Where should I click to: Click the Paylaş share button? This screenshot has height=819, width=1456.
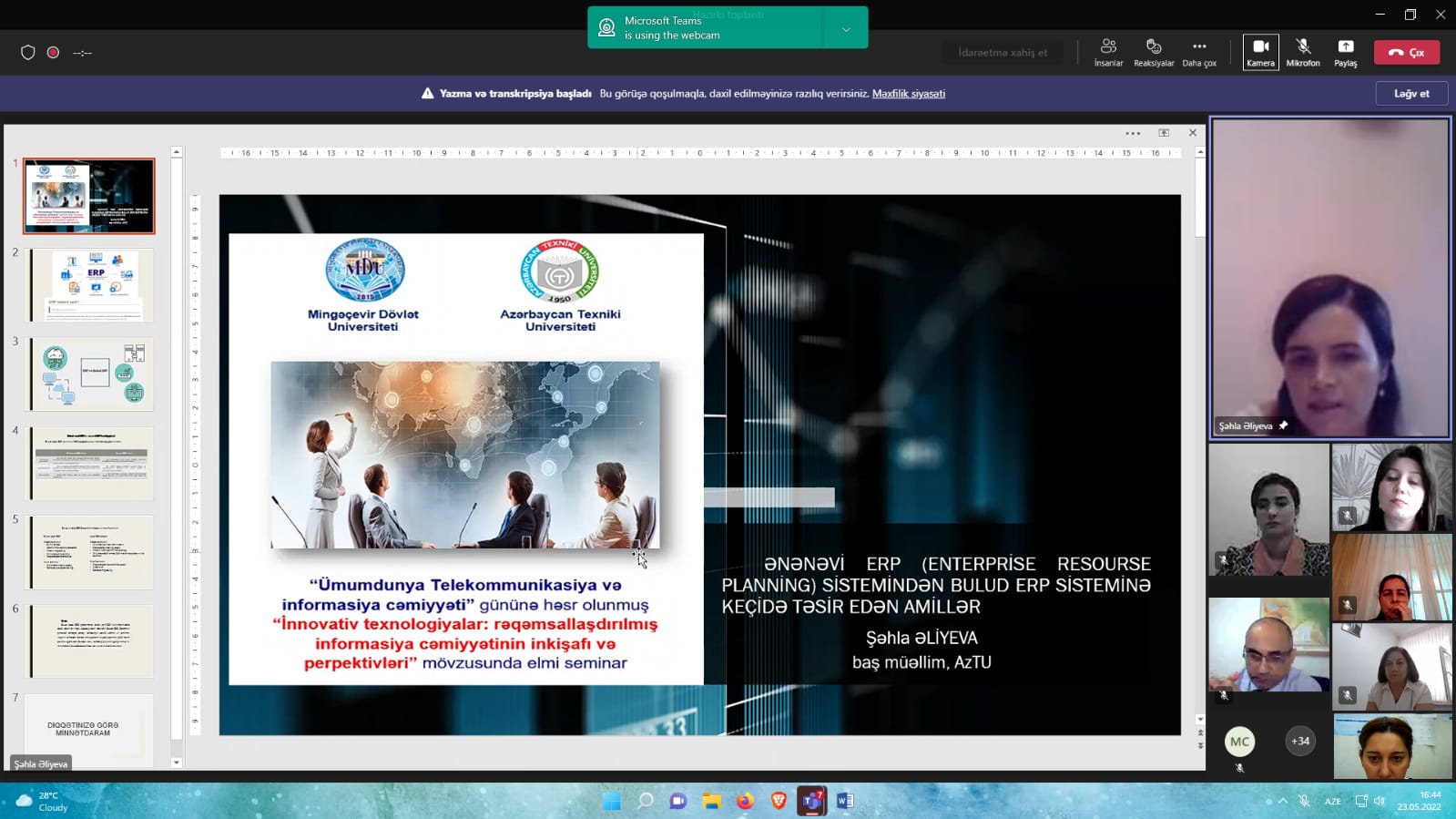pos(1345,53)
